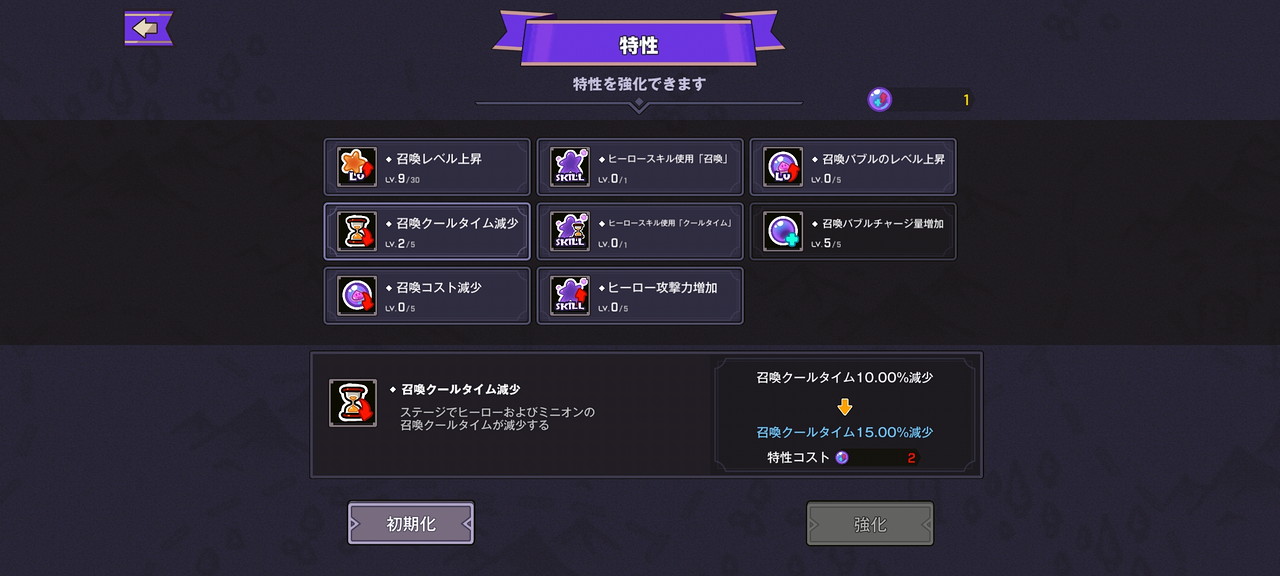1280x576 pixels.
Task: Select the ヒーロースキル使用「クールタイム」 skill icon
Action: [x=570, y=231]
